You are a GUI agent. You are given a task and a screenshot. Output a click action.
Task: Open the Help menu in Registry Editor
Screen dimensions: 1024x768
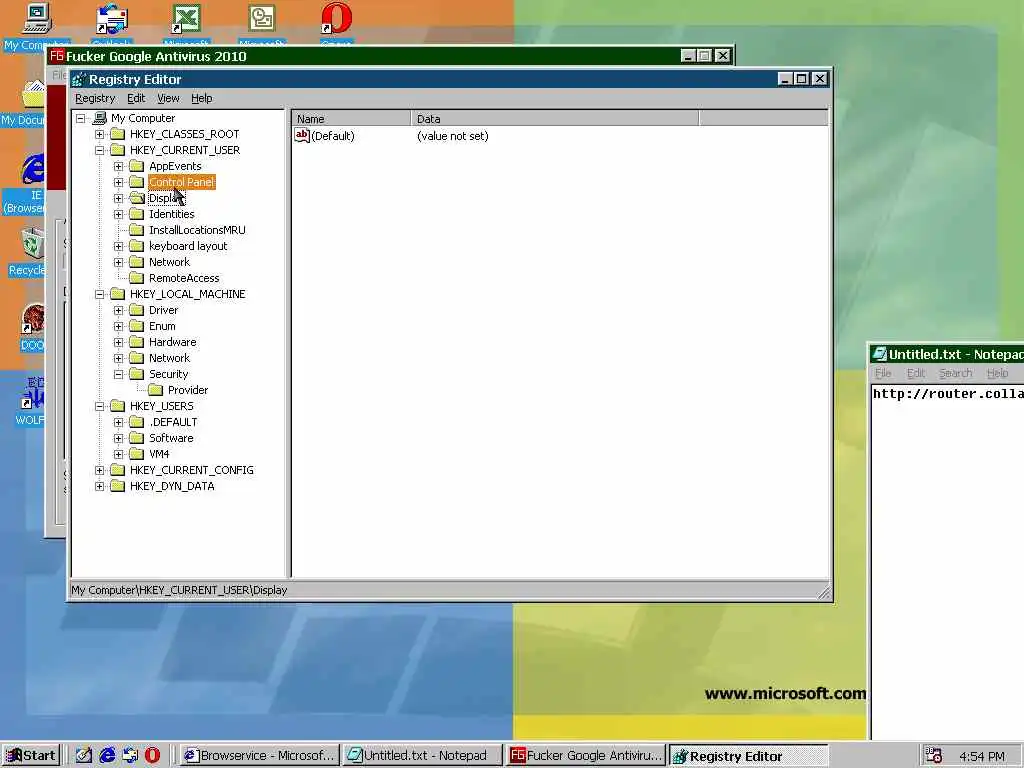pyautogui.click(x=201, y=98)
